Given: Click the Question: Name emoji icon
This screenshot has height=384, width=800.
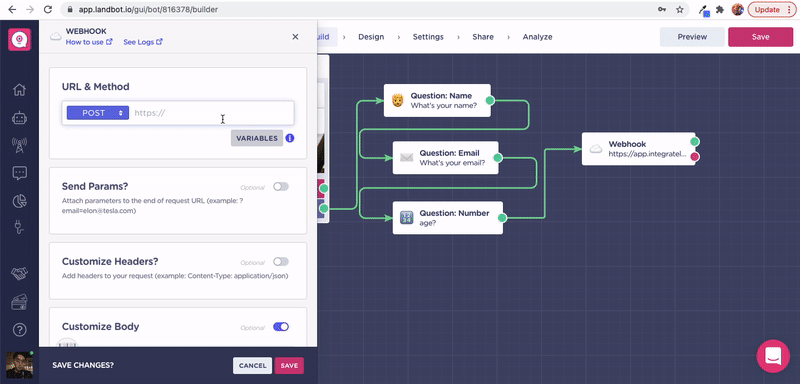Looking at the screenshot, I should tap(397, 100).
